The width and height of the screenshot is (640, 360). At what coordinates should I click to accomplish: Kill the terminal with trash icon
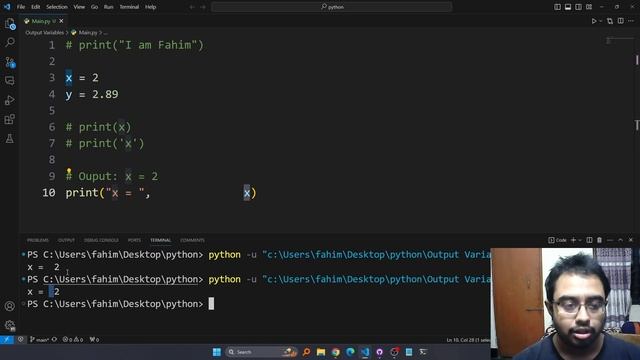[x=600, y=240]
